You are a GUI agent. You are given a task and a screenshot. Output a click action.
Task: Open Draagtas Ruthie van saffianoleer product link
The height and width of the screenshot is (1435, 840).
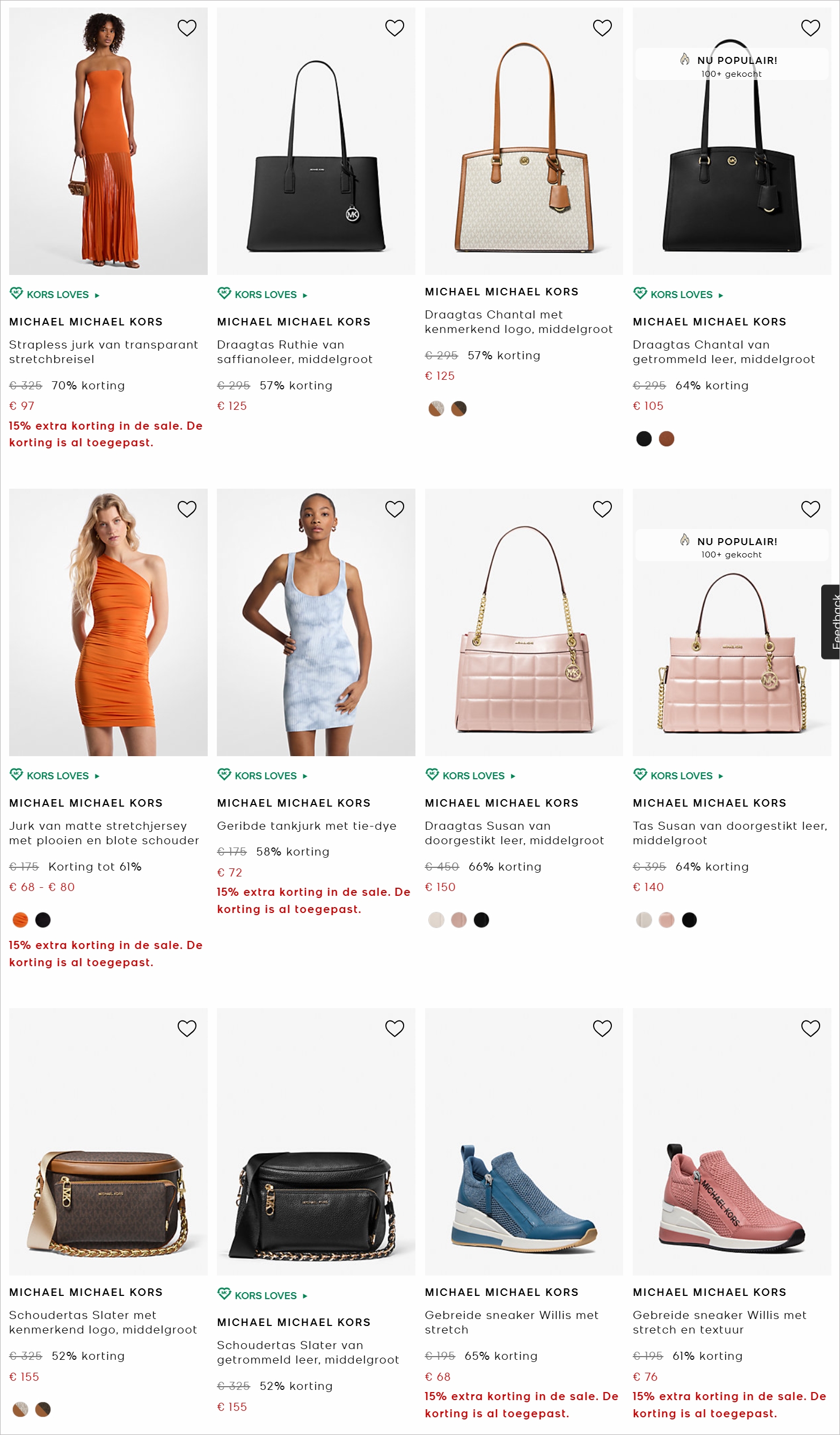295,352
